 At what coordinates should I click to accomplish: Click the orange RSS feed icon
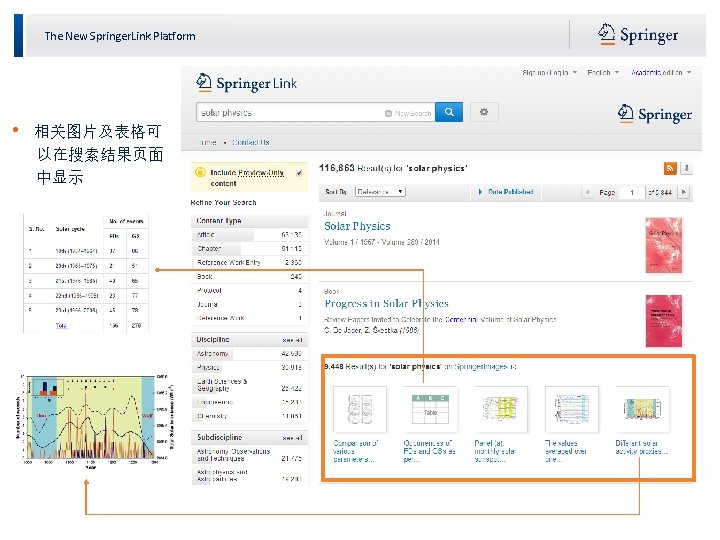coord(670,169)
